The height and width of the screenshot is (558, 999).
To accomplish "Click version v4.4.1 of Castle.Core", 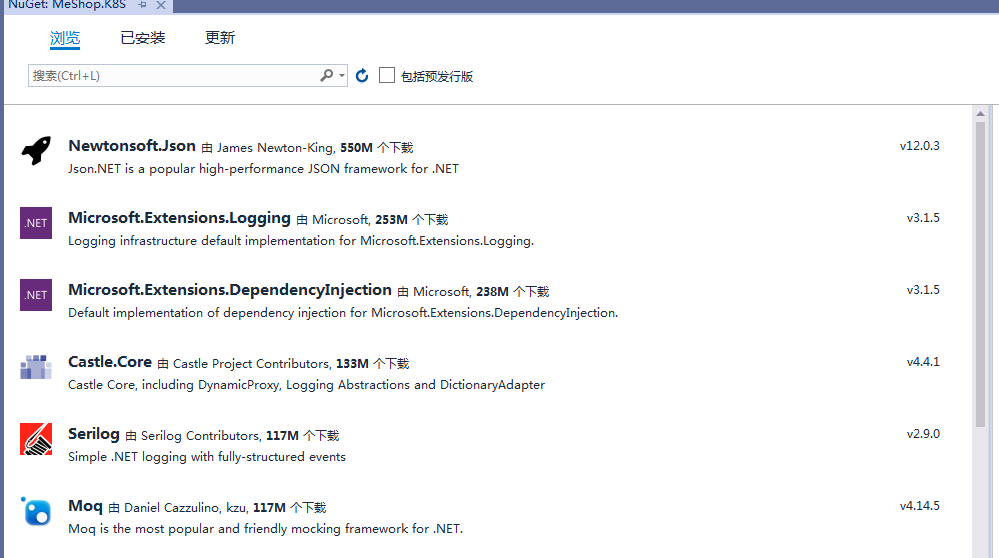I will point(923,362).
